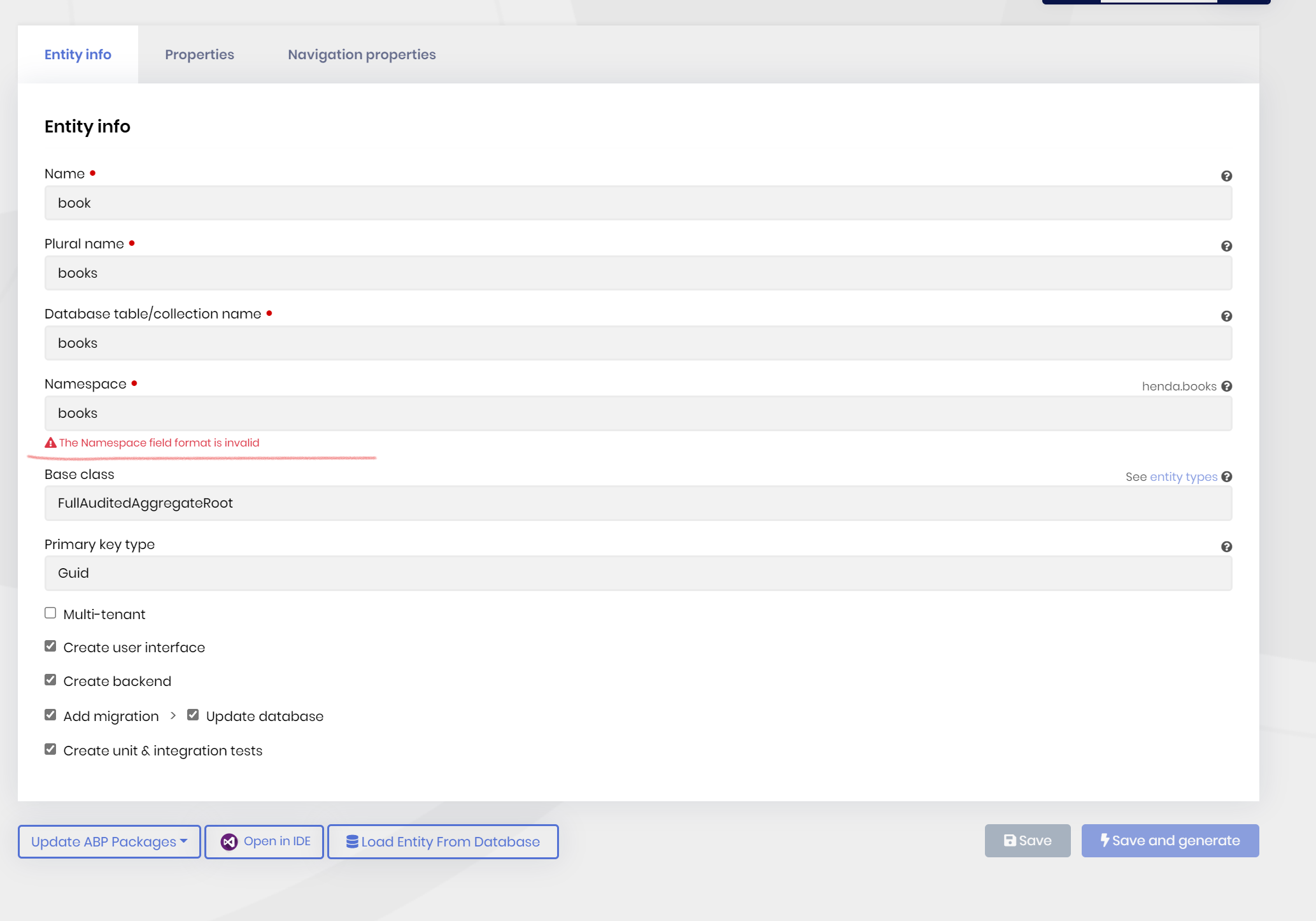
Task: Click the Primary key type help icon
Action: [x=1226, y=546]
